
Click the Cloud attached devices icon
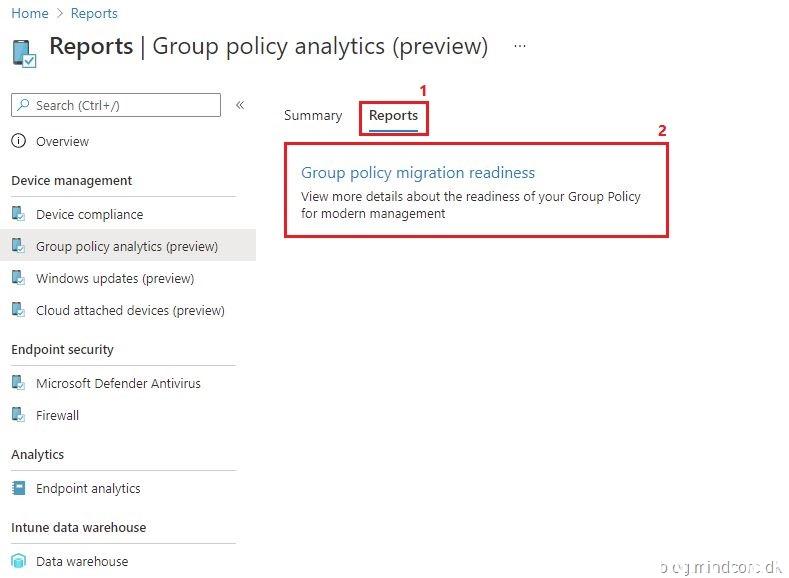[x=18, y=310]
